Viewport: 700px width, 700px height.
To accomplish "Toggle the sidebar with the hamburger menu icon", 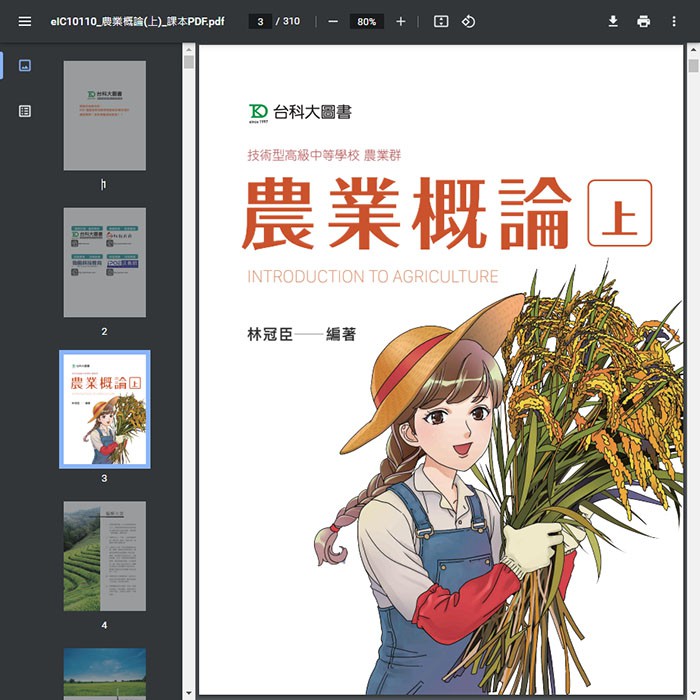I will pyautogui.click(x=24, y=21).
